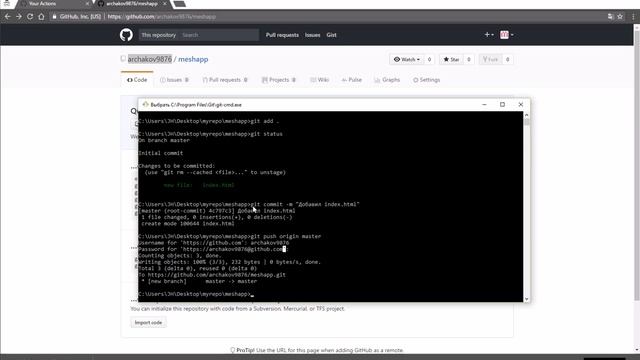Click the browser back arrow

pos(7,17)
